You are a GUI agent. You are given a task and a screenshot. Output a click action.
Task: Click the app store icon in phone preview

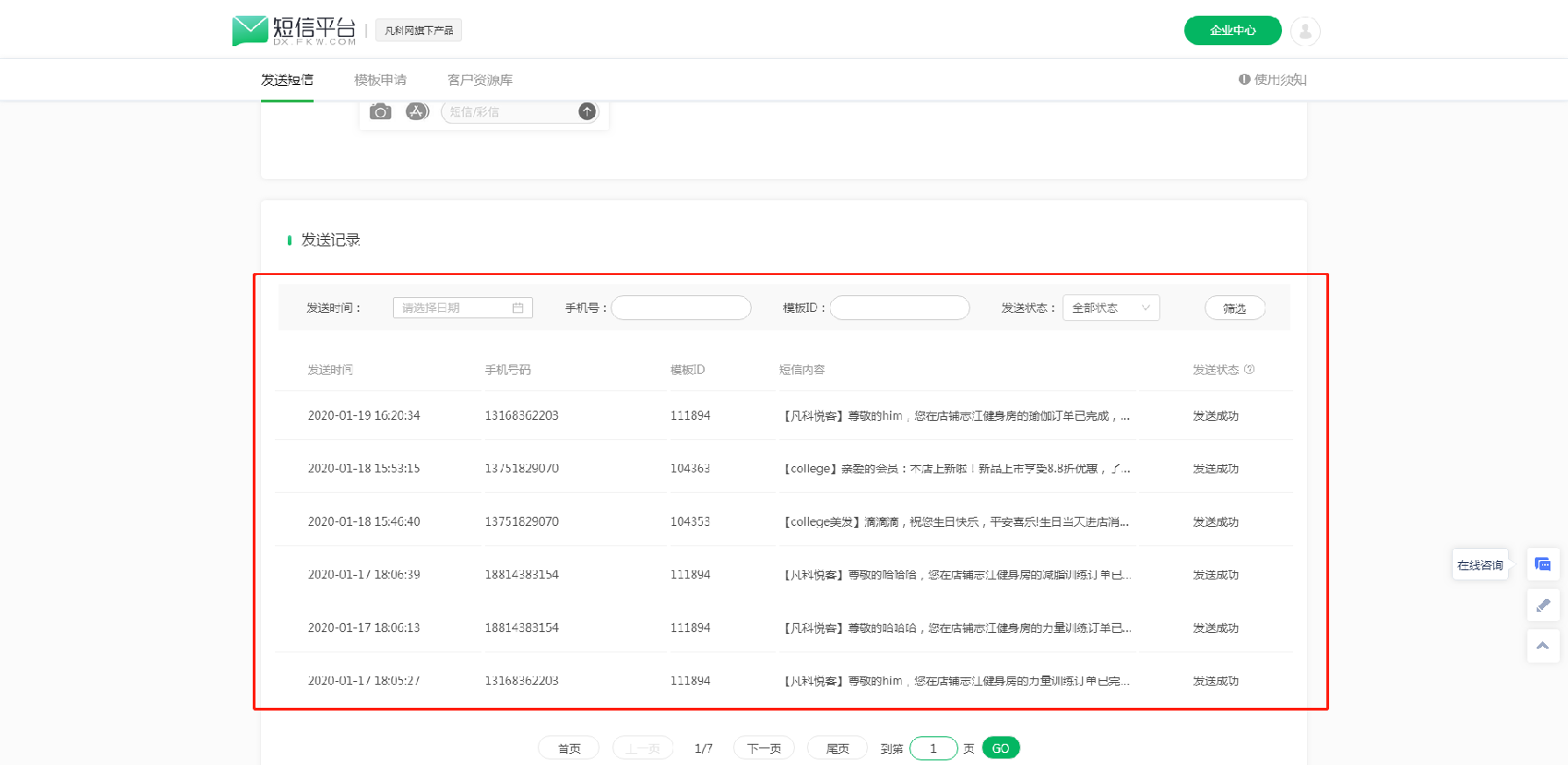pos(418,112)
